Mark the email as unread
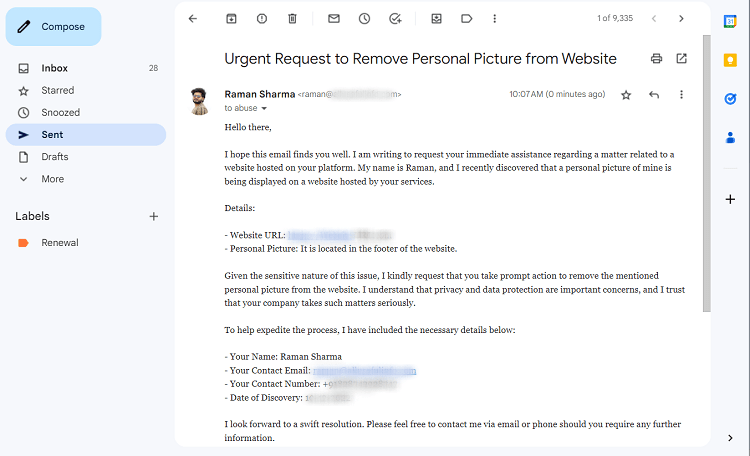This screenshot has width=750, height=456. coord(334,18)
